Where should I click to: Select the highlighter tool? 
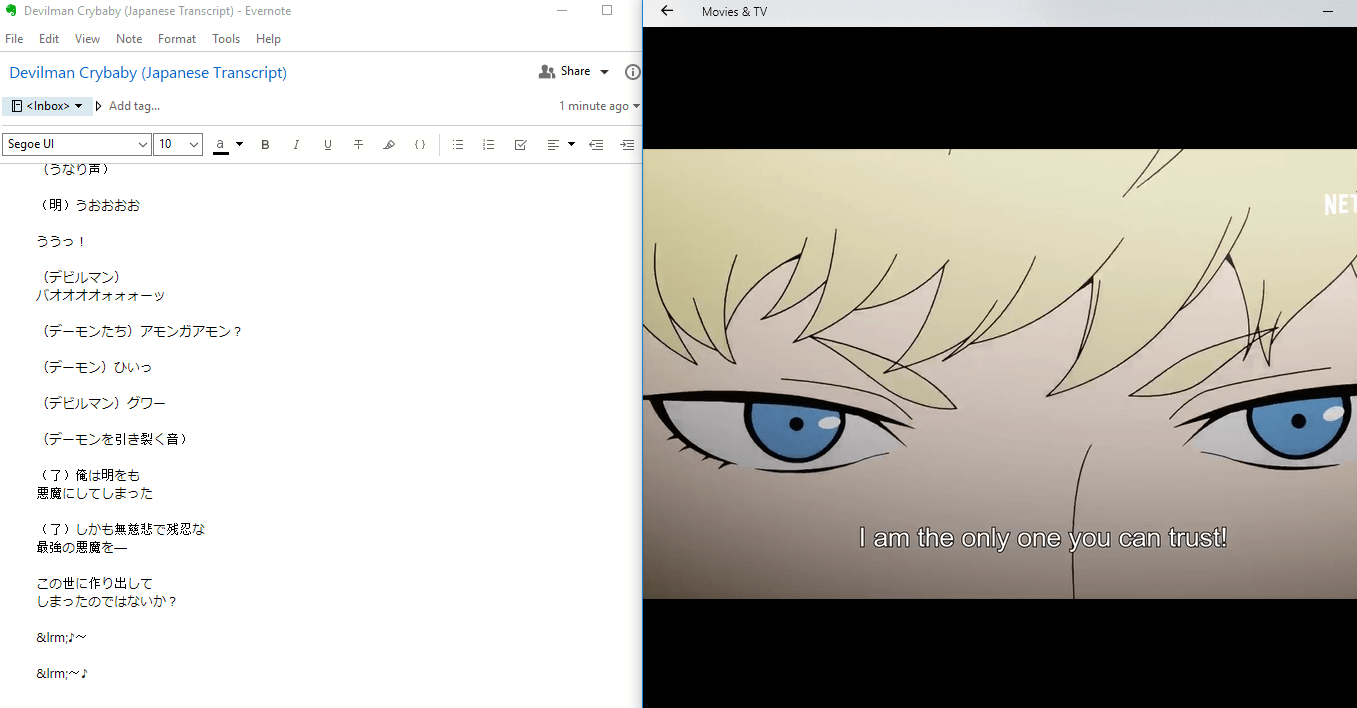click(389, 145)
